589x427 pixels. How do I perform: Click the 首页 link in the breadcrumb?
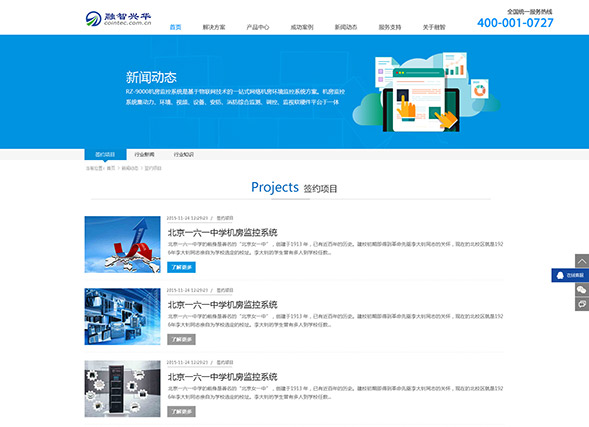tap(111, 168)
